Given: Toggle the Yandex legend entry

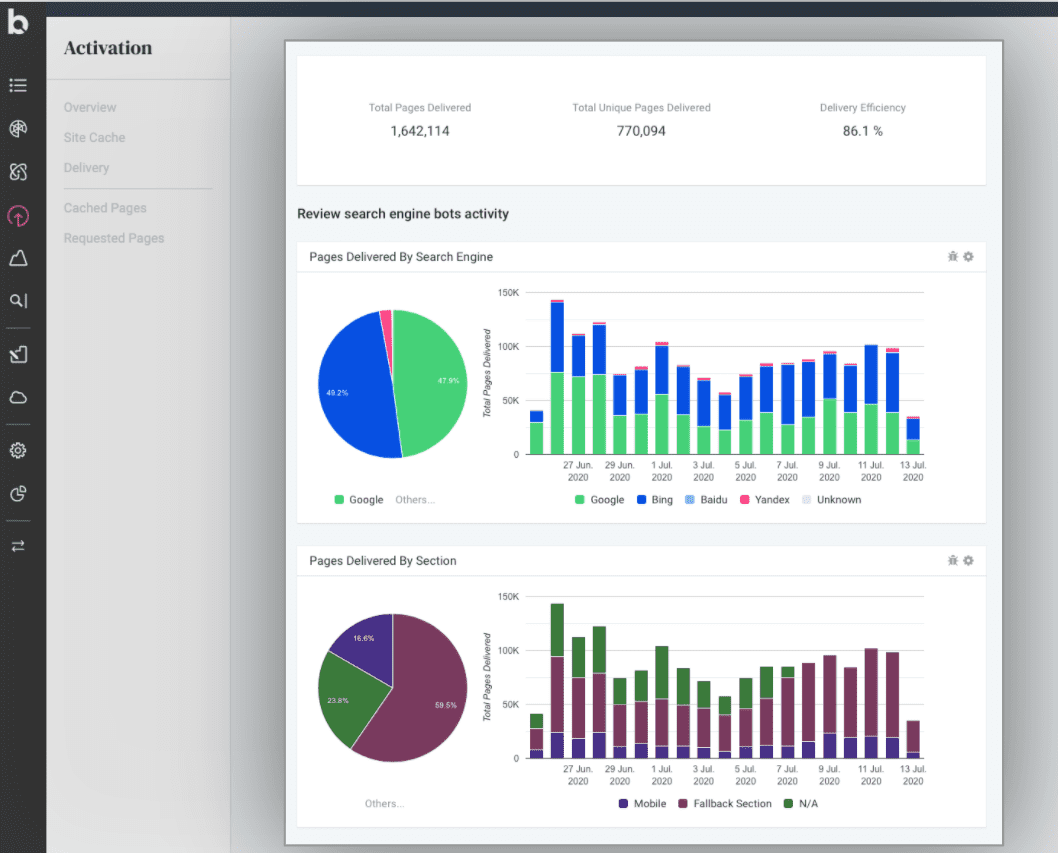Looking at the screenshot, I should click(x=765, y=500).
